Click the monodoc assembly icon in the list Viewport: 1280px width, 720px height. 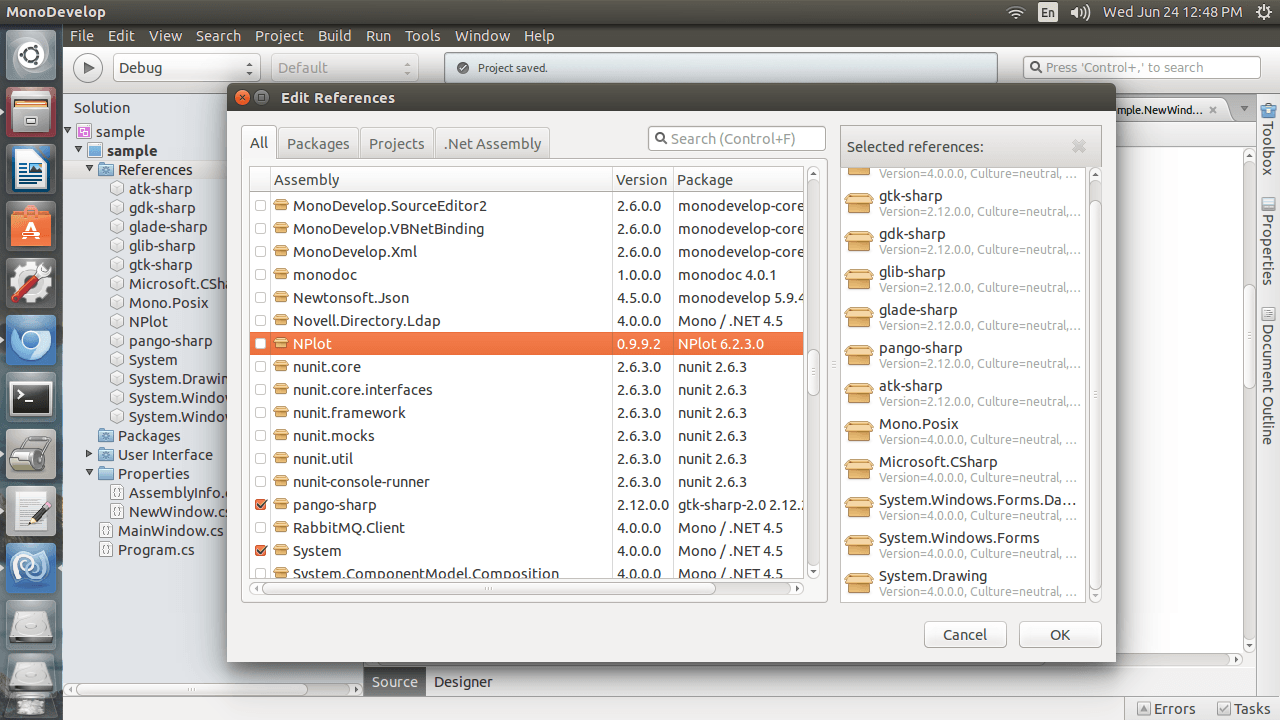pyautogui.click(x=281, y=275)
